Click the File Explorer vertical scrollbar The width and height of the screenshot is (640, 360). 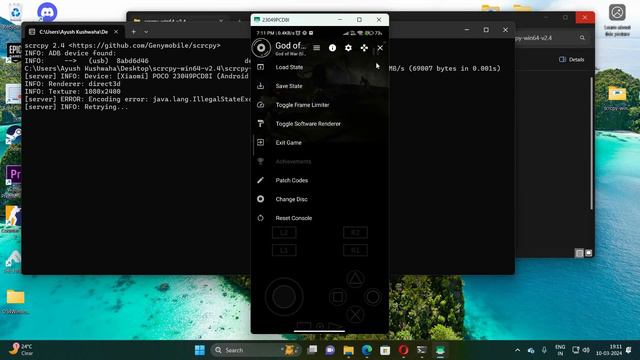pyautogui.click(x=591, y=143)
